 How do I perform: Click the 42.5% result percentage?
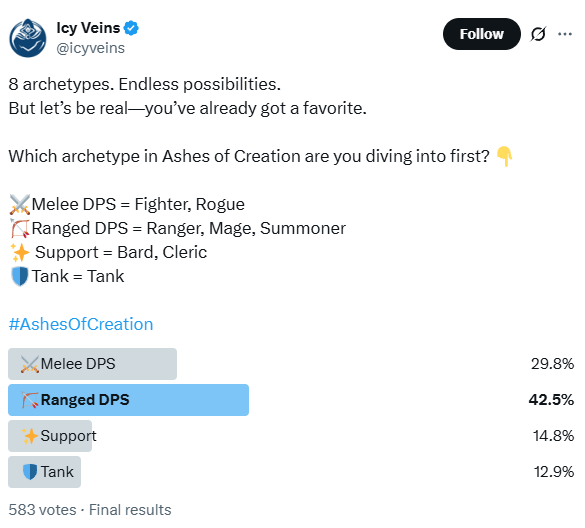(x=551, y=400)
